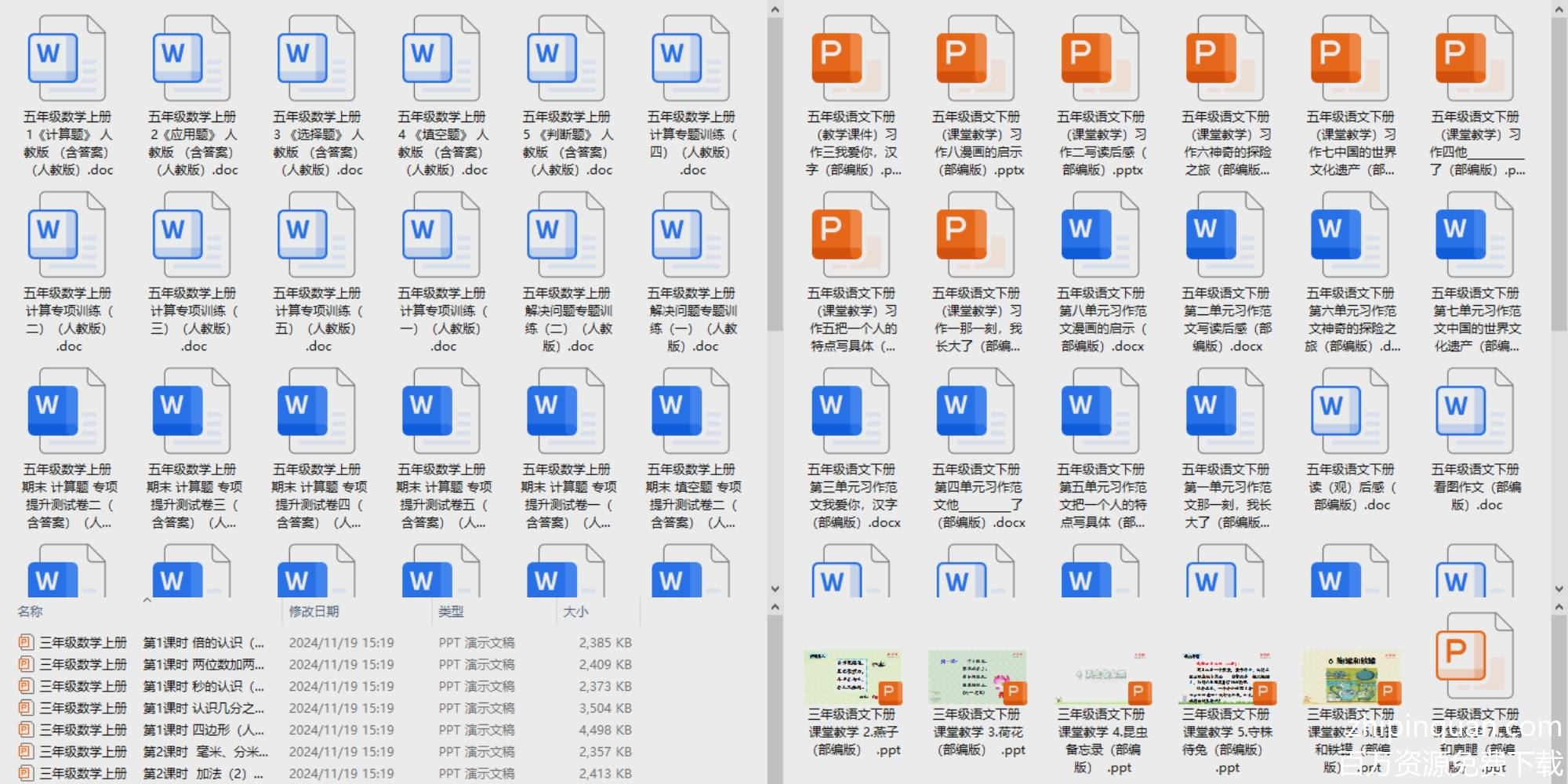Sort the file list by 修改日期 column
This screenshot has width=1568, height=784.
[314, 612]
